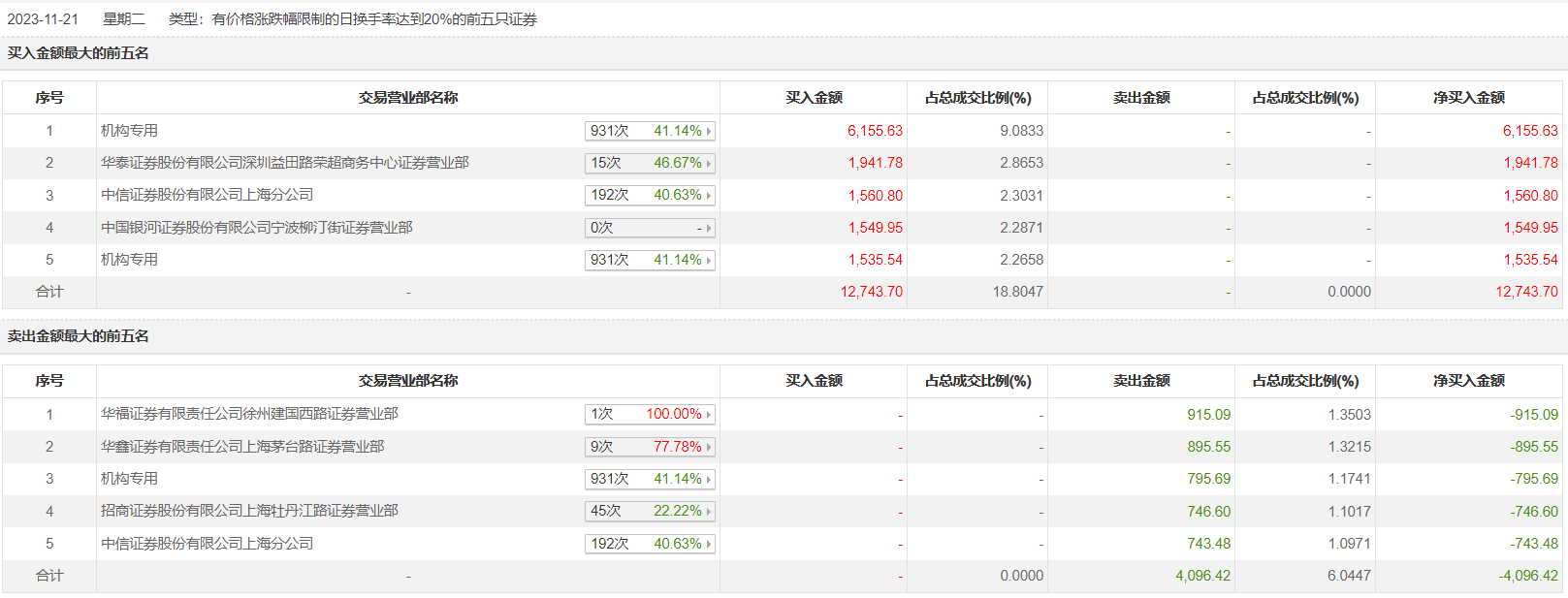This screenshot has width=1568, height=598.
Task: Expand the 15次 46.67% stats arrow
Action: (x=709, y=164)
